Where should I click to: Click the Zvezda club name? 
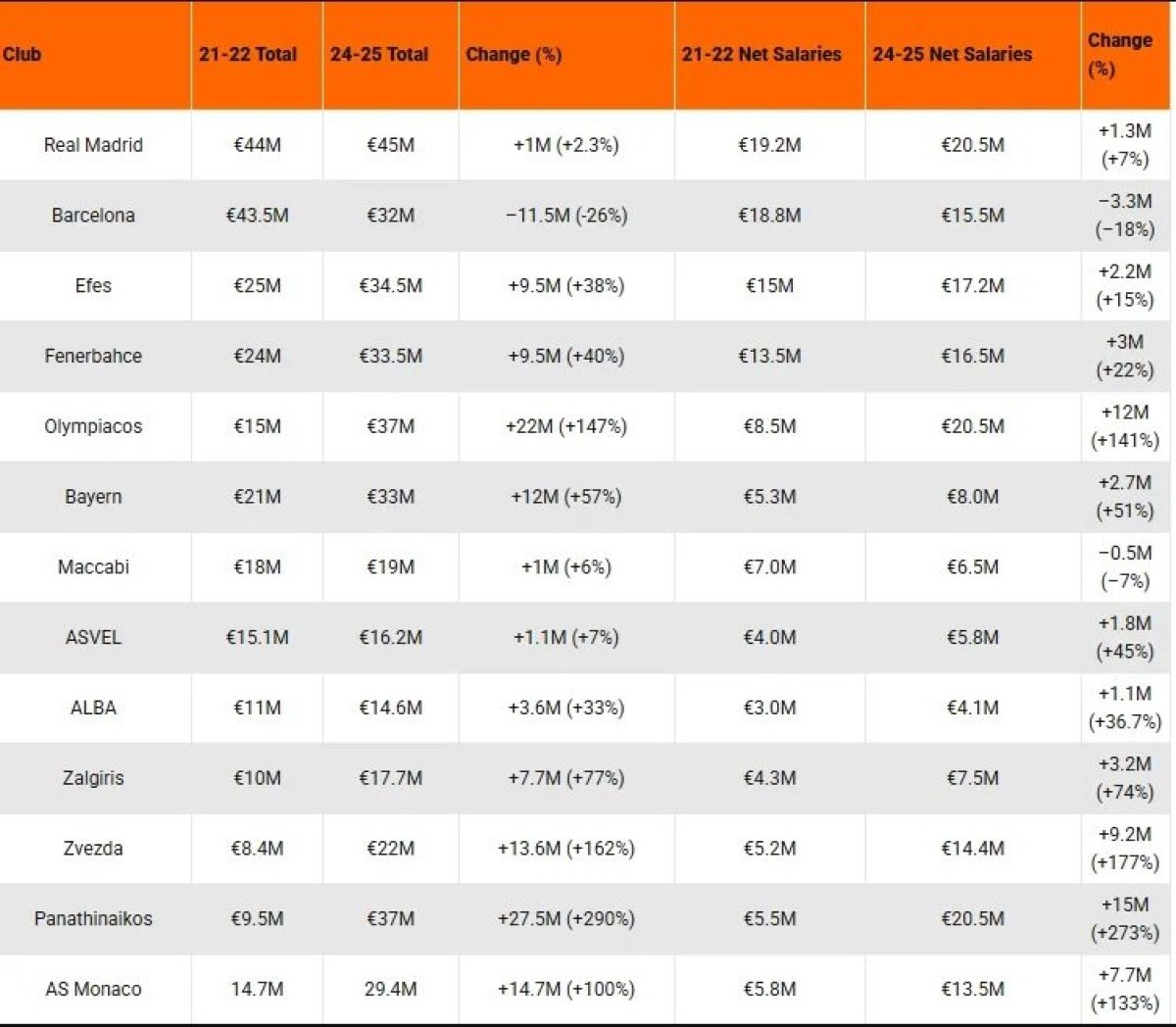(93, 849)
